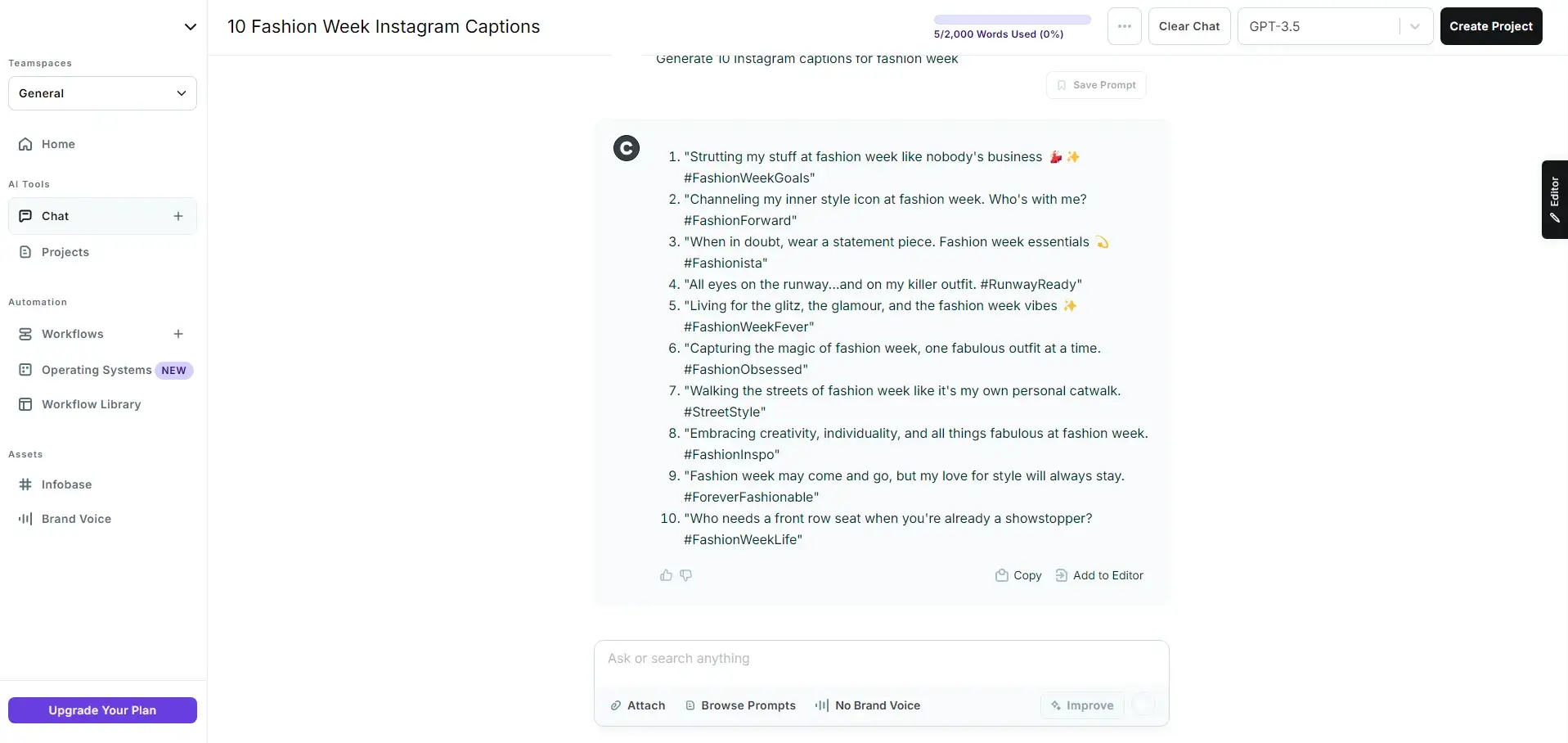Image resolution: width=1568 pixels, height=743 pixels.
Task: Click the Create Project button
Action: (x=1490, y=25)
